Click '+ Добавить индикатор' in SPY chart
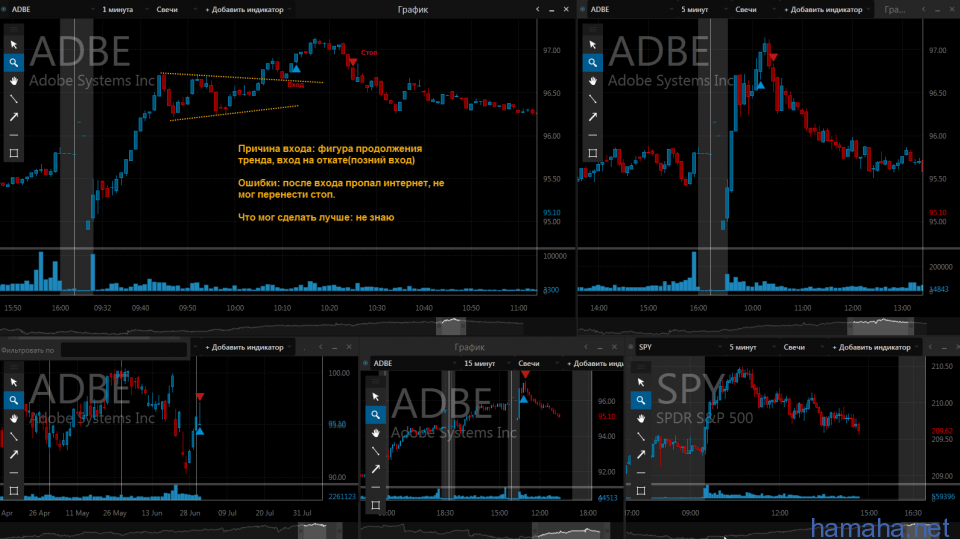Image resolution: width=960 pixels, height=539 pixels. coord(871,347)
